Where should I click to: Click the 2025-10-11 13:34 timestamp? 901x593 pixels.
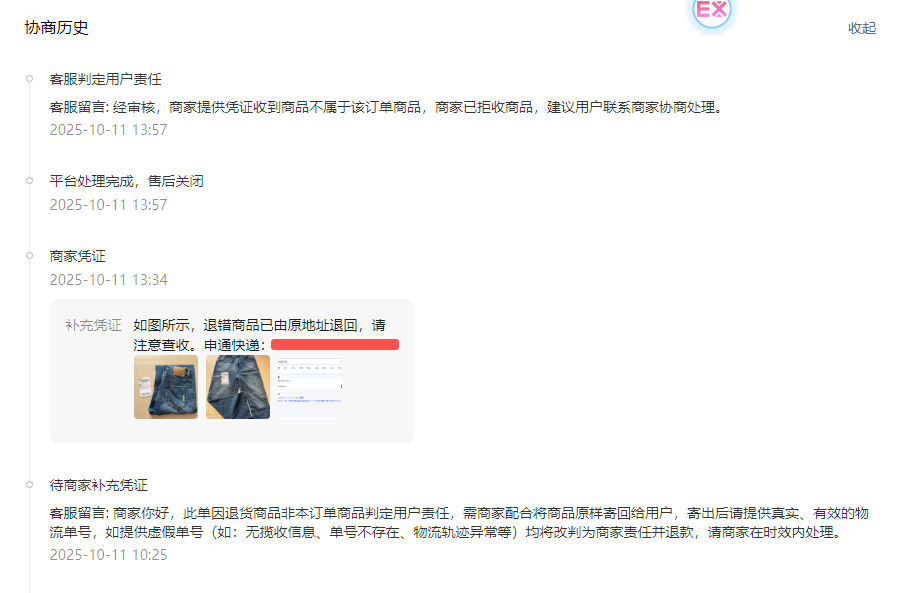[109, 280]
